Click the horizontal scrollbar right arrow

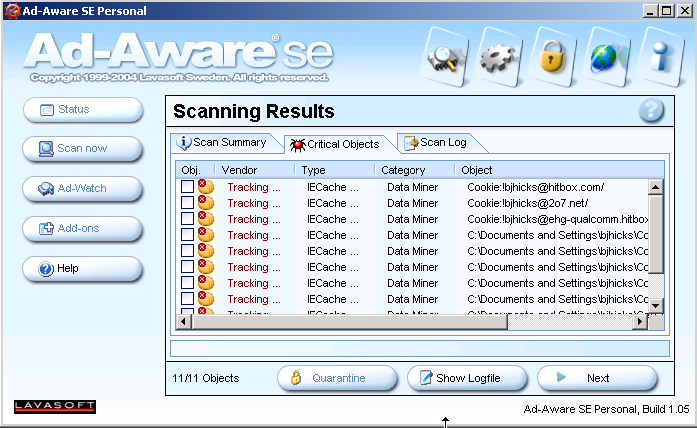click(x=640, y=321)
